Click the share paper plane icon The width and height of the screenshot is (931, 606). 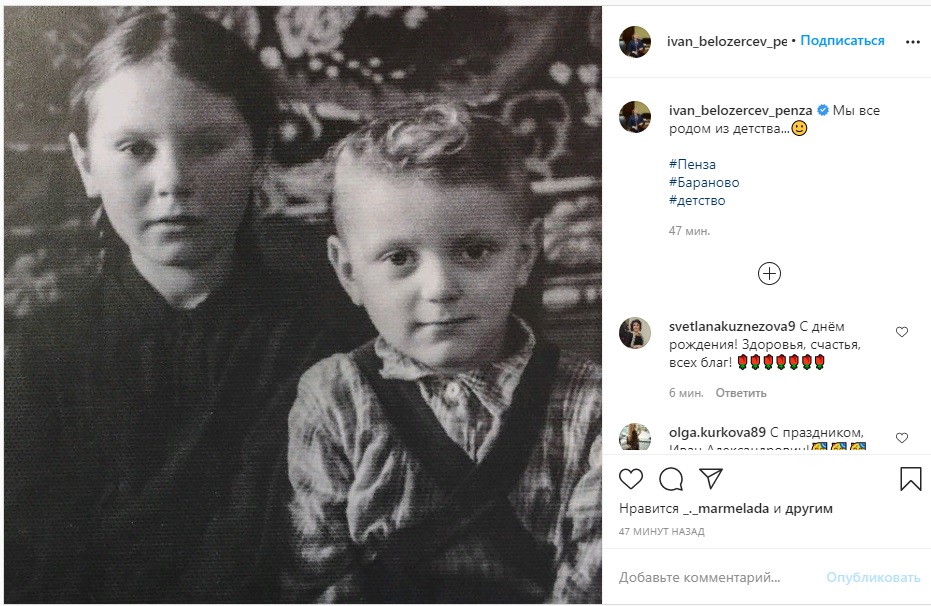coord(711,479)
